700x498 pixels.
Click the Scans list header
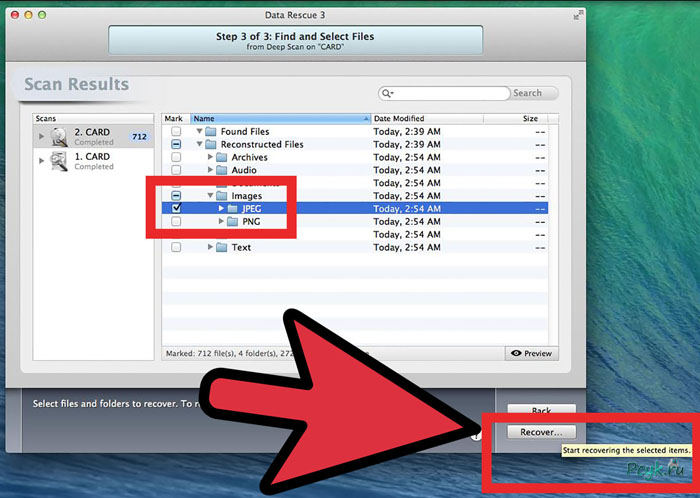(x=93, y=119)
